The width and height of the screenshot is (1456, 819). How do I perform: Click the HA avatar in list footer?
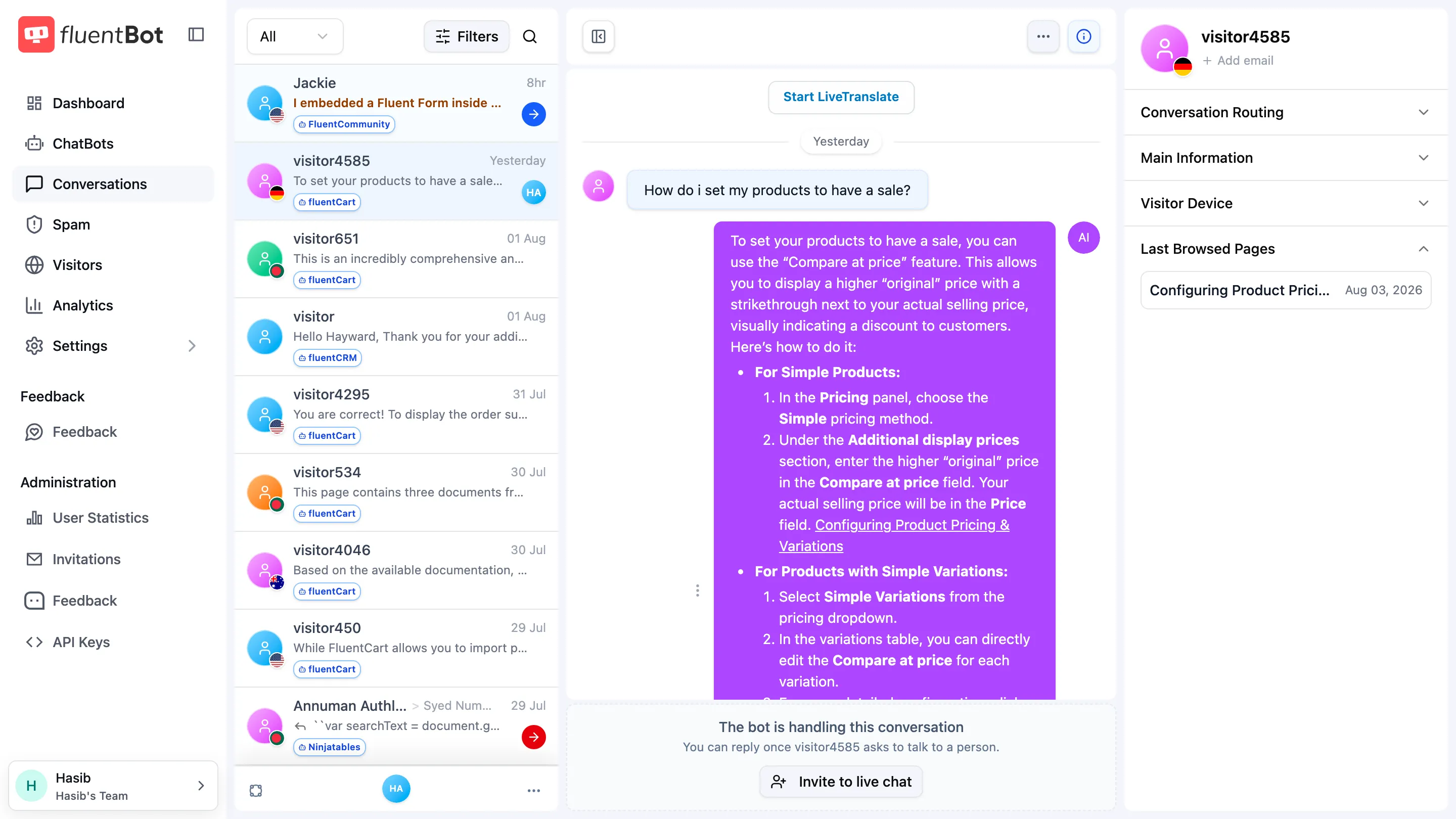point(396,789)
